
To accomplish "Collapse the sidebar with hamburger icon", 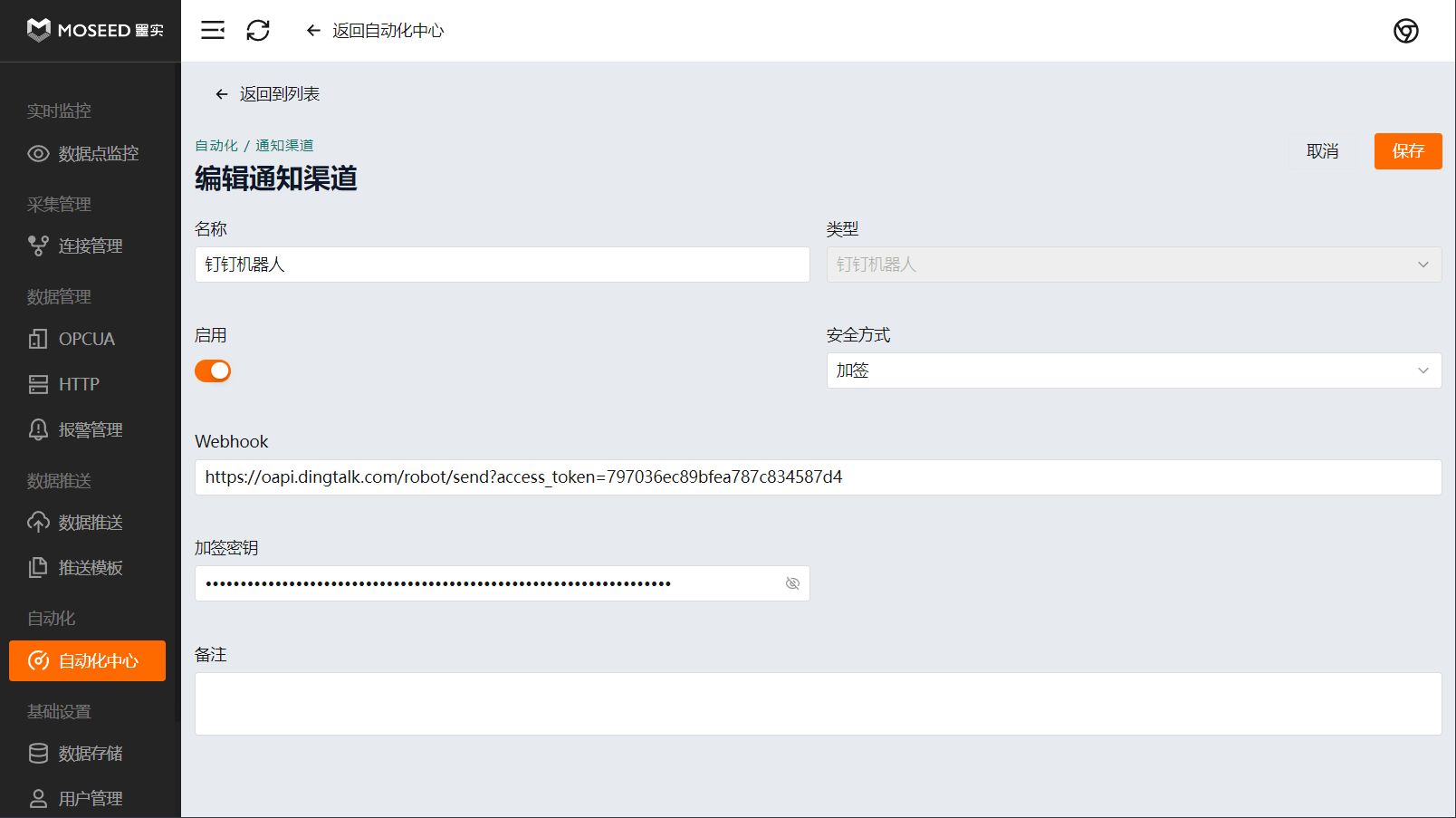I will pos(213,31).
